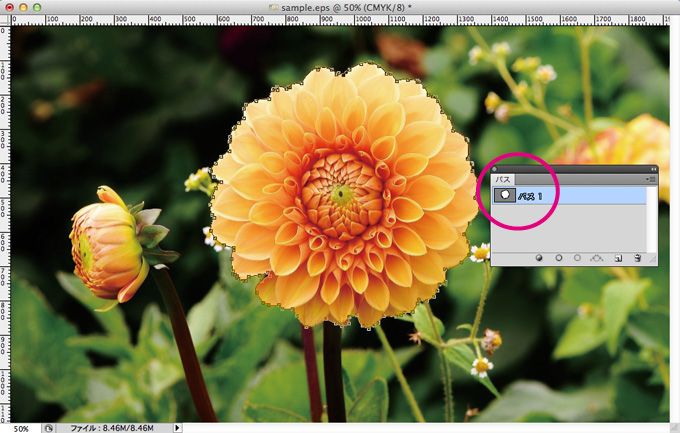Click the パス 1 path name

[530, 196]
